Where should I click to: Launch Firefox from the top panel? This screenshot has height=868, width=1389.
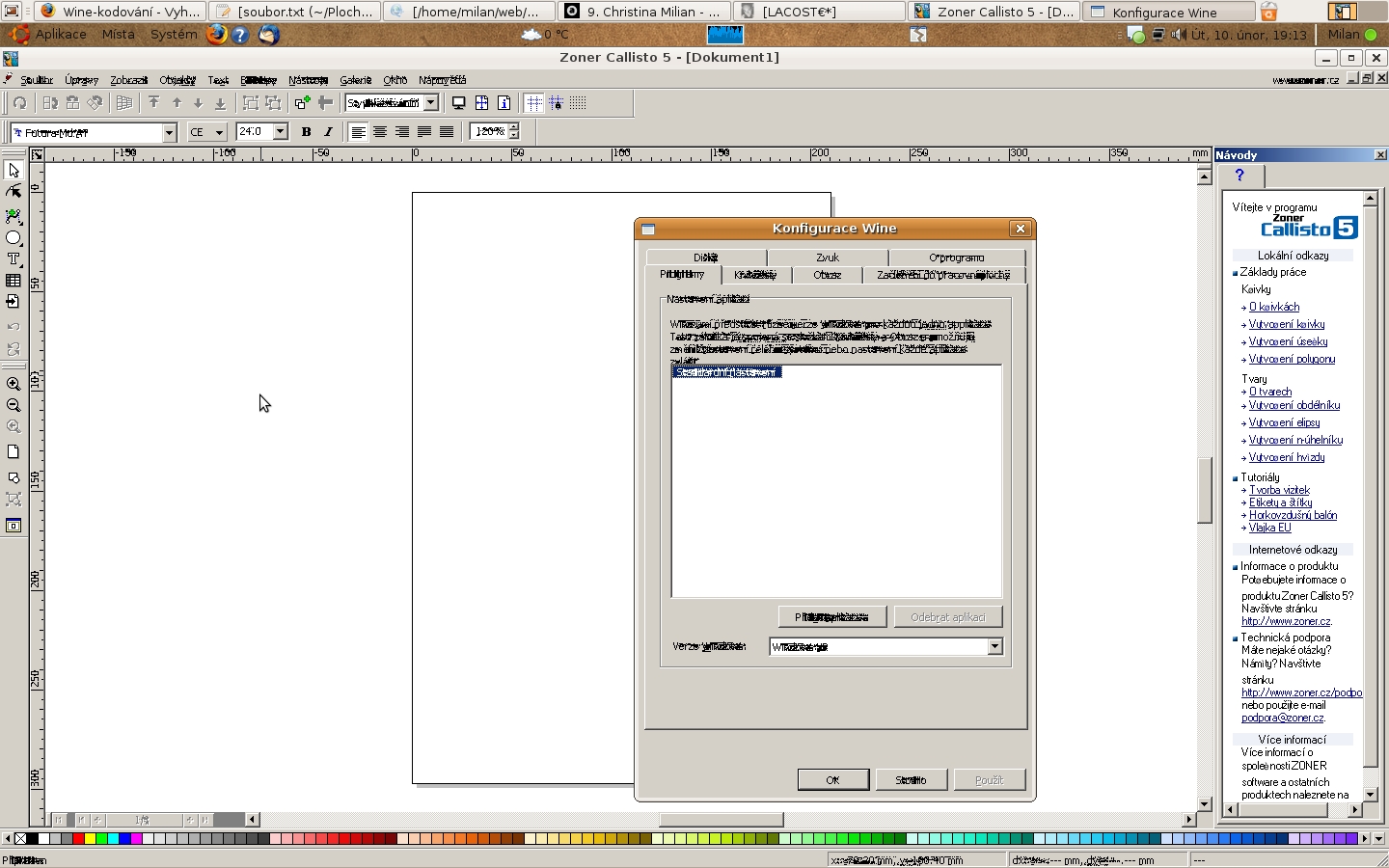coord(216,34)
